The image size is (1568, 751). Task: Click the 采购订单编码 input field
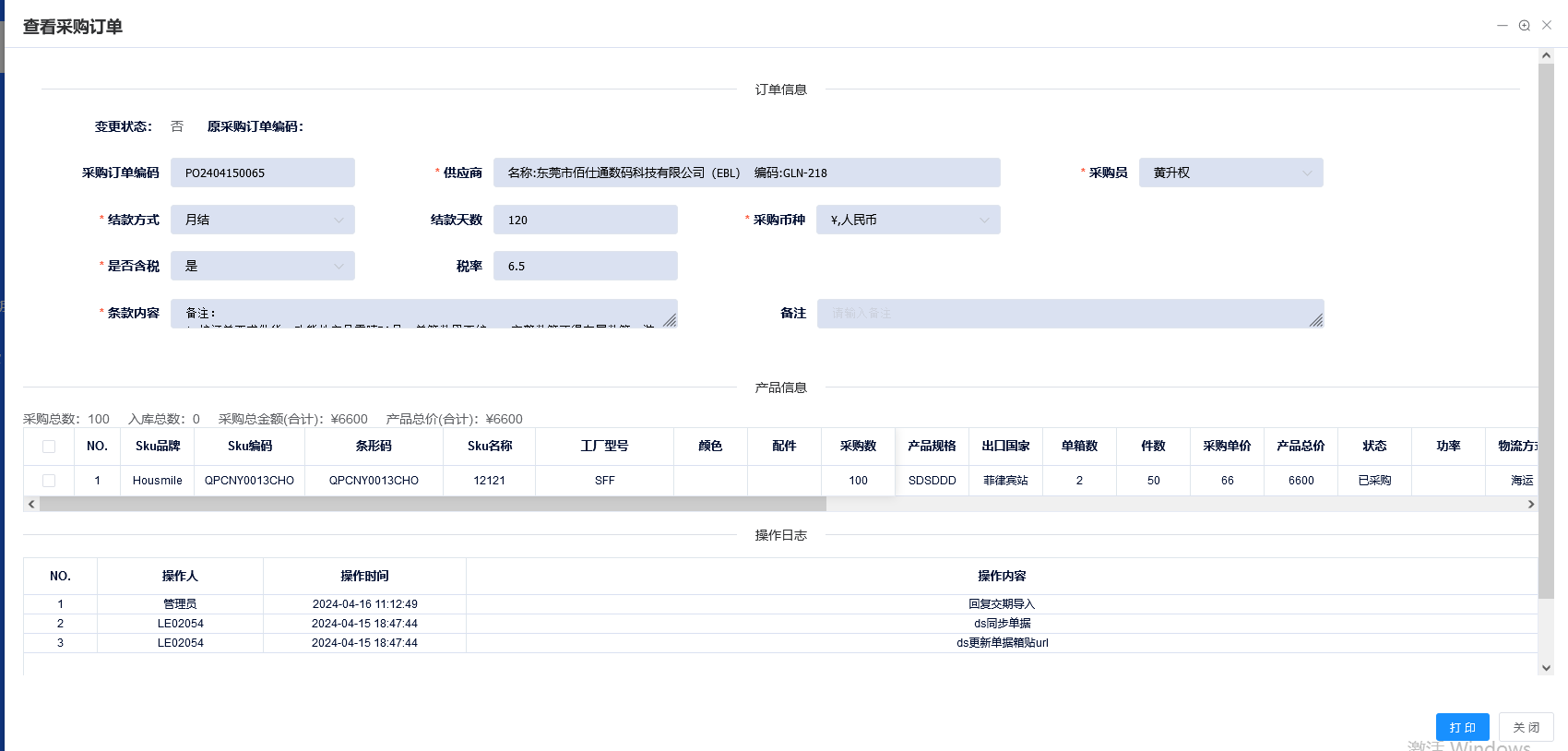[x=262, y=173]
